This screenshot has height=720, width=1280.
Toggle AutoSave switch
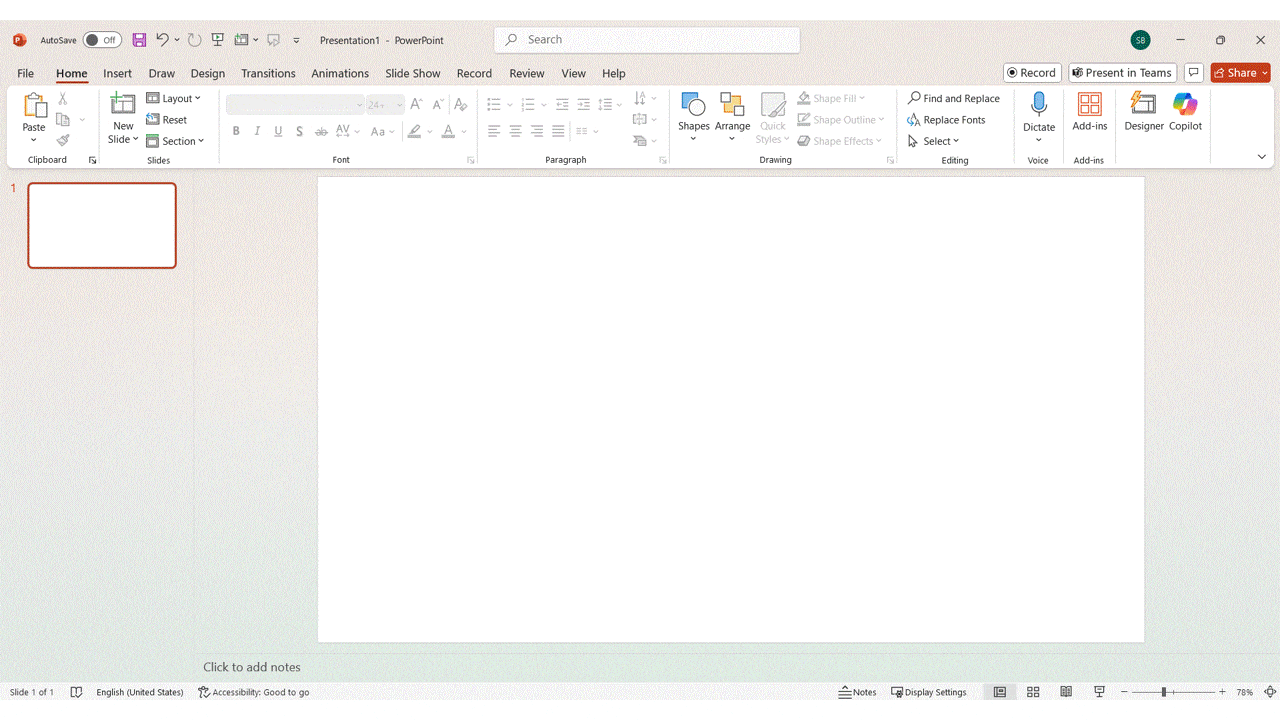point(102,40)
